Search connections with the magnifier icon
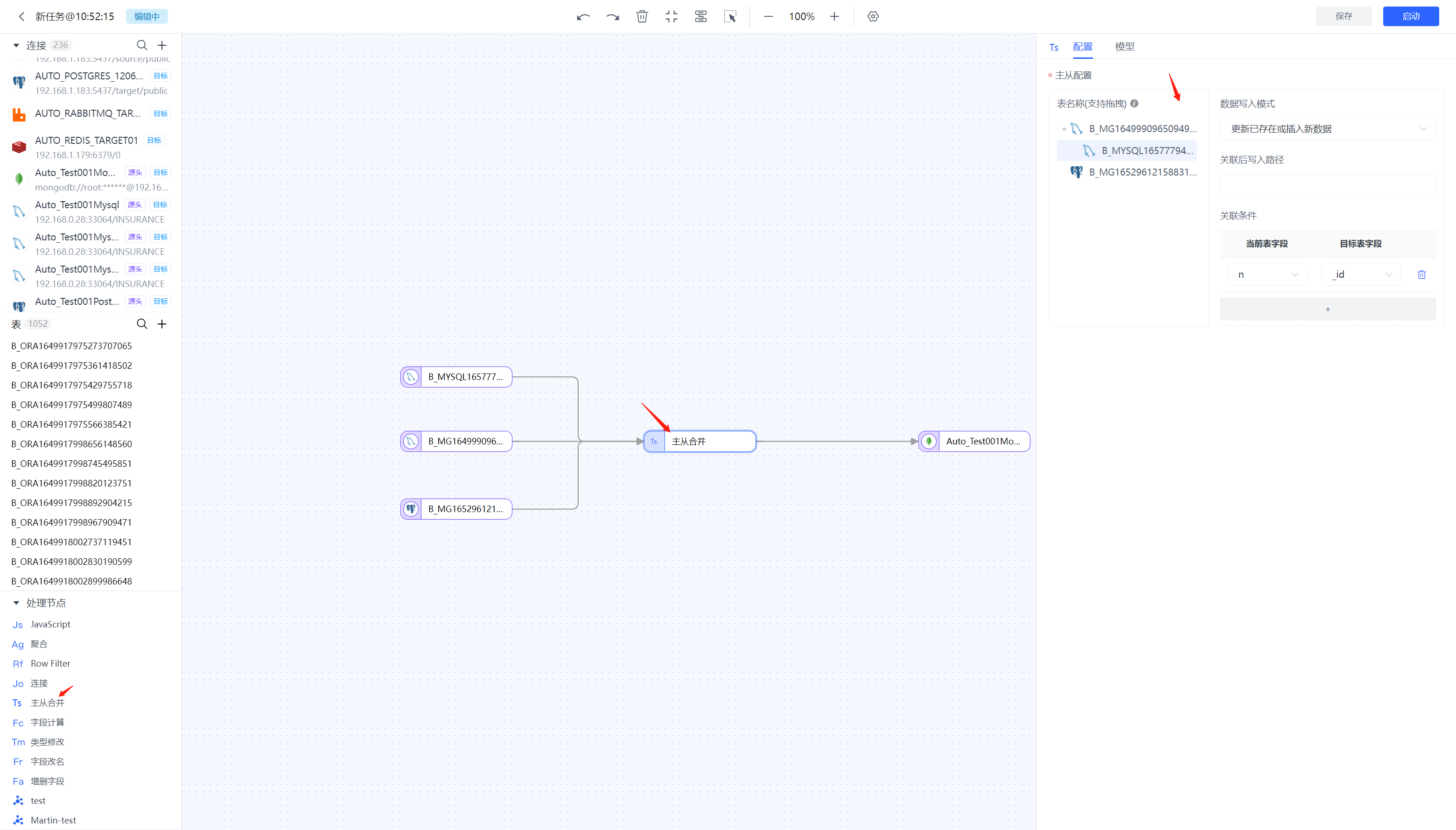The height and width of the screenshot is (830, 1456). tap(142, 45)
